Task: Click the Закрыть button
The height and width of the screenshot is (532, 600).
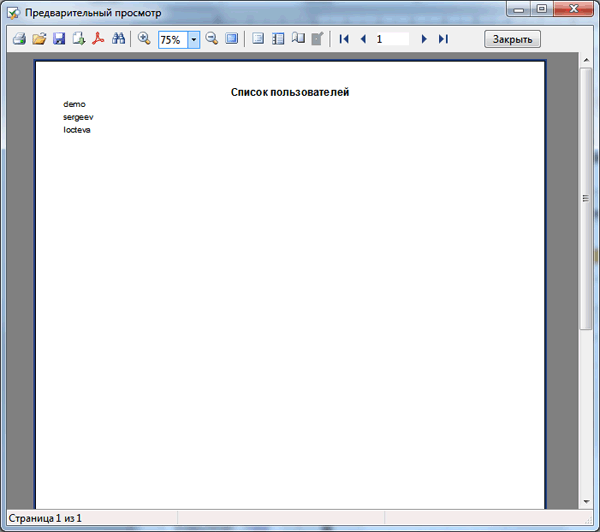Action: (512, 39)
